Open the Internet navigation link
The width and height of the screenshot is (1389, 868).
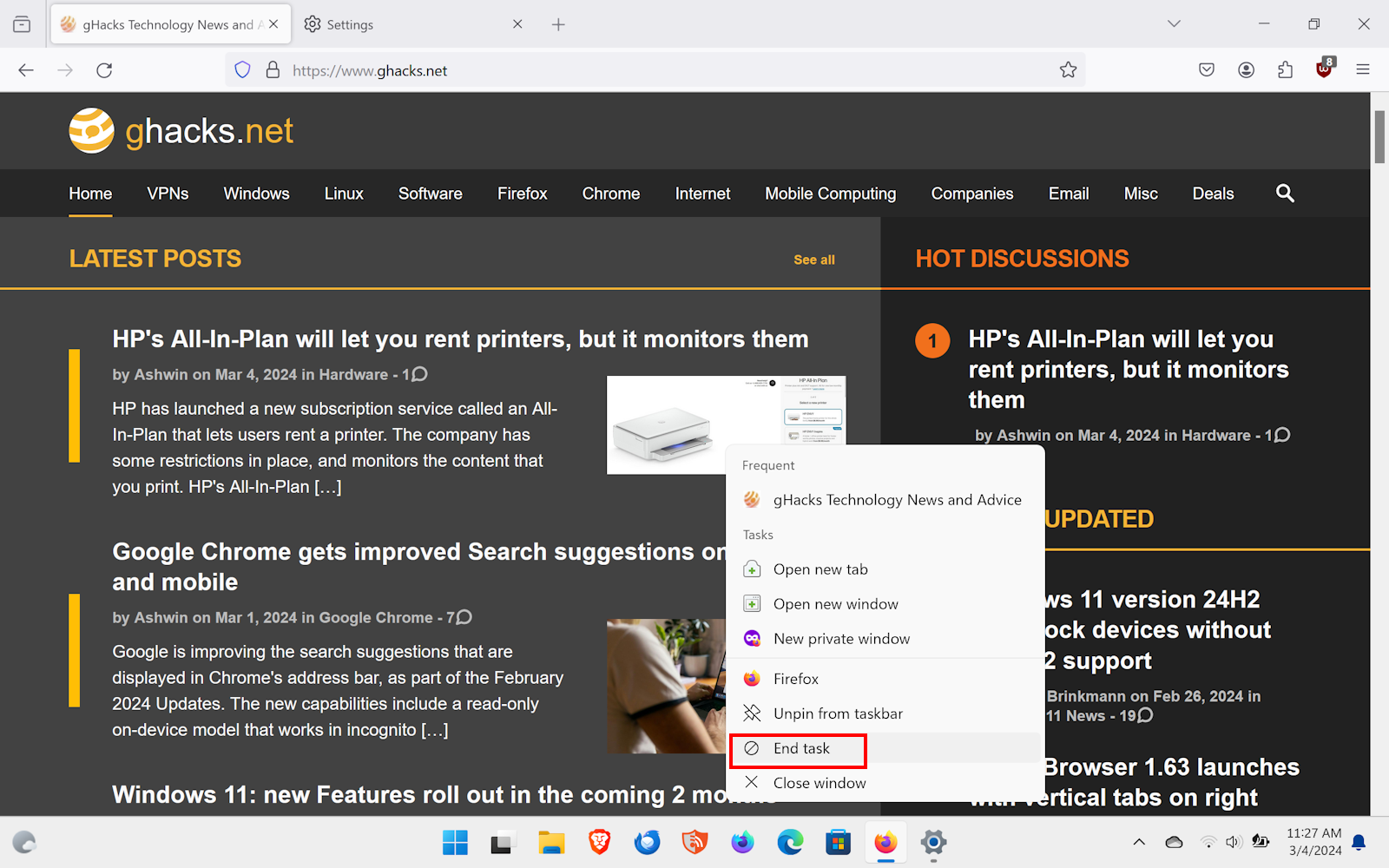tap(702, 194)
